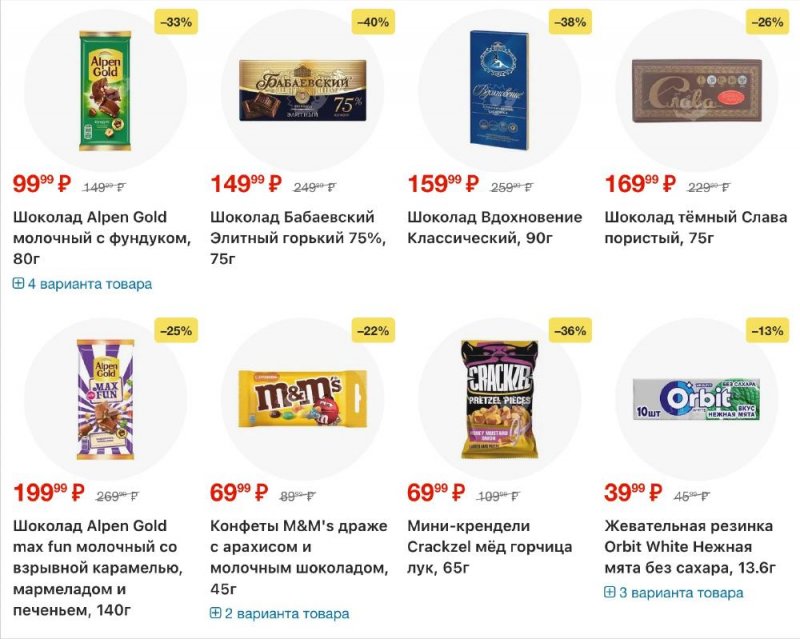Open Orbit White gum image
The image size is (800, 639).
click(x=696, y=400)
